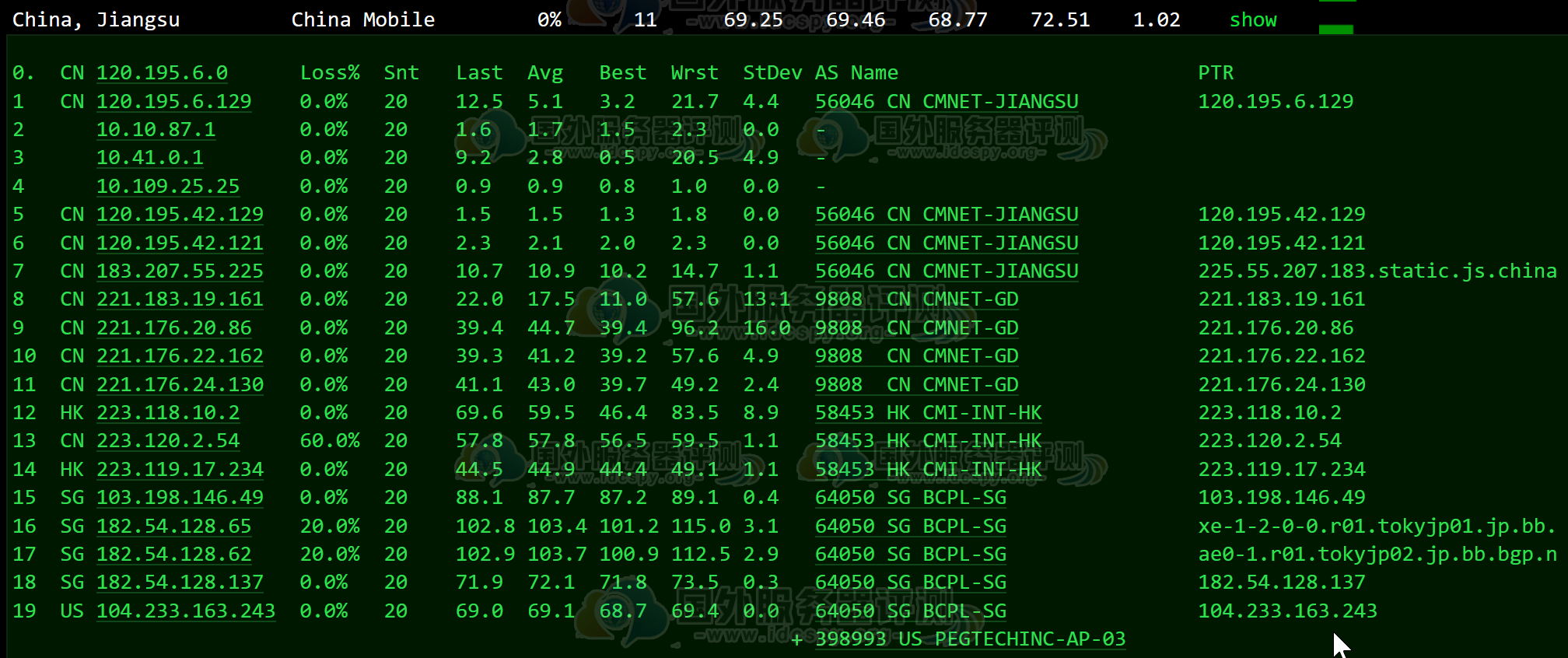Open AS 56046 CMNET-JIANGSU link on hop 6
1568x658 pixels.
click(x=947, y=243)
